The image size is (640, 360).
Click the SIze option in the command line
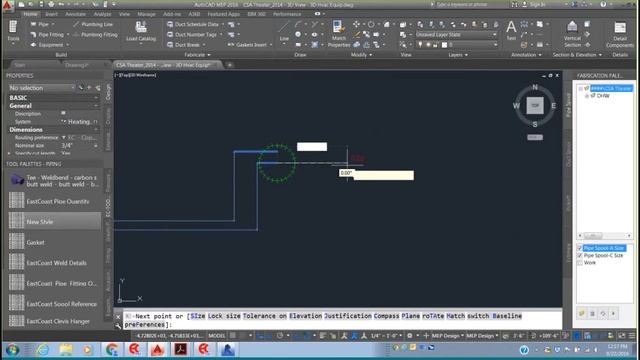point(198,316)
